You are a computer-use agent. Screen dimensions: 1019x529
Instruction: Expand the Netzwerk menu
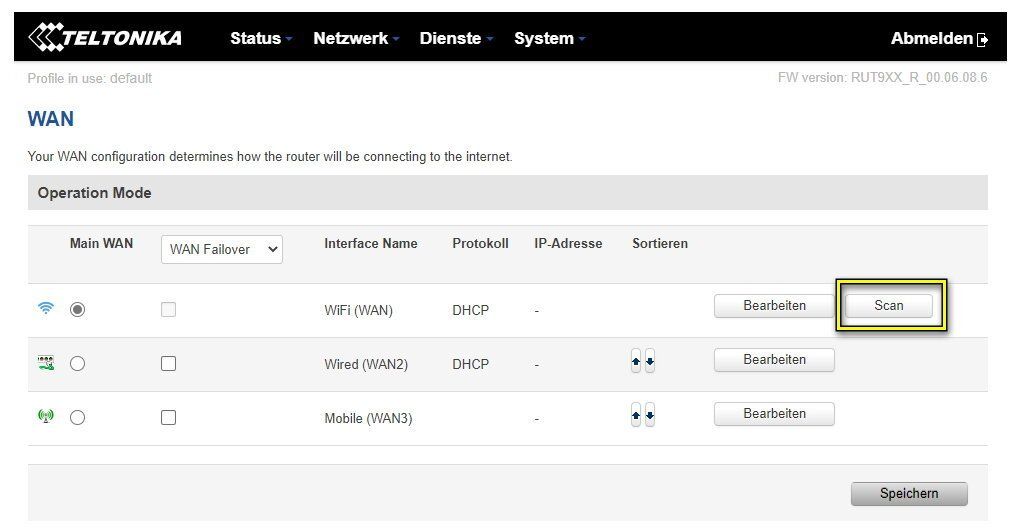coord(355,38)
